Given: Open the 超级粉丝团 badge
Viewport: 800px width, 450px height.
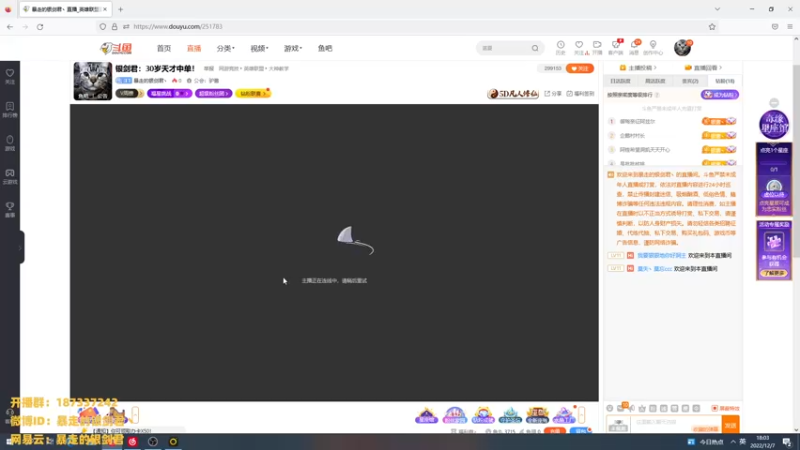Looking at the screenshot, I should [213, 93].
